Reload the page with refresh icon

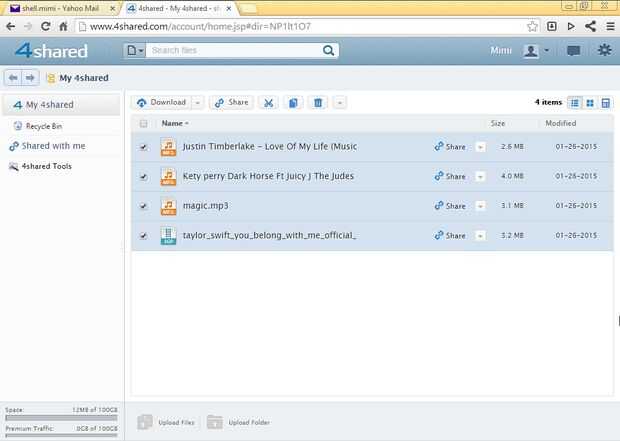coord(45,26)
